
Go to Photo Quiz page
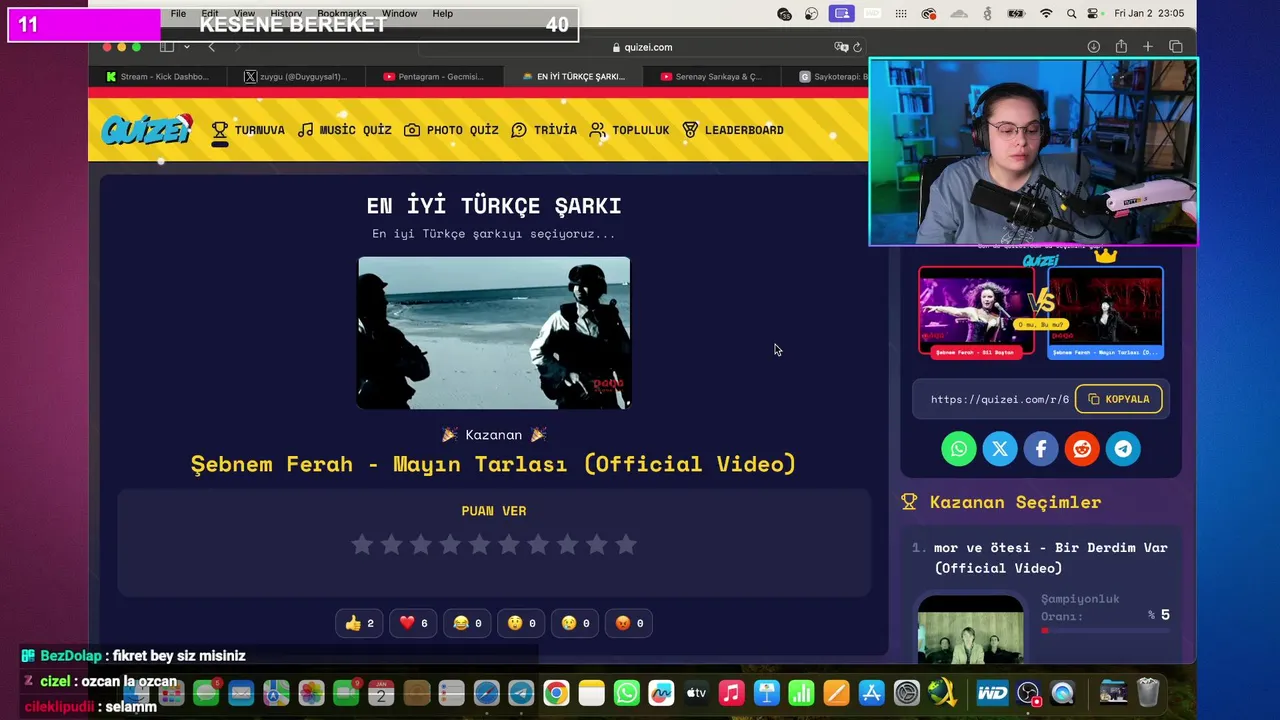451,130
